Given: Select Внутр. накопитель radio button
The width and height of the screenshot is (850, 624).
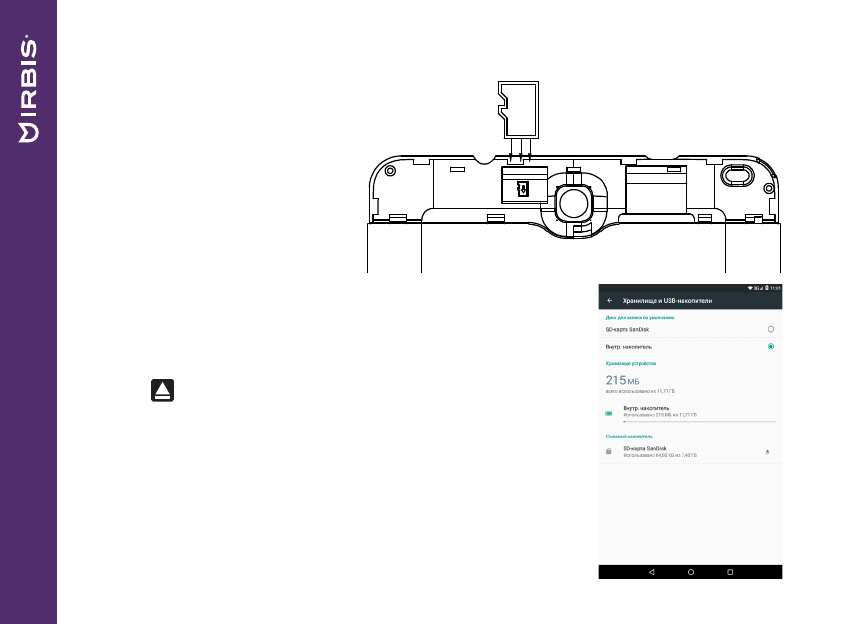Looking at the screenshot, I should coord(770,346).
